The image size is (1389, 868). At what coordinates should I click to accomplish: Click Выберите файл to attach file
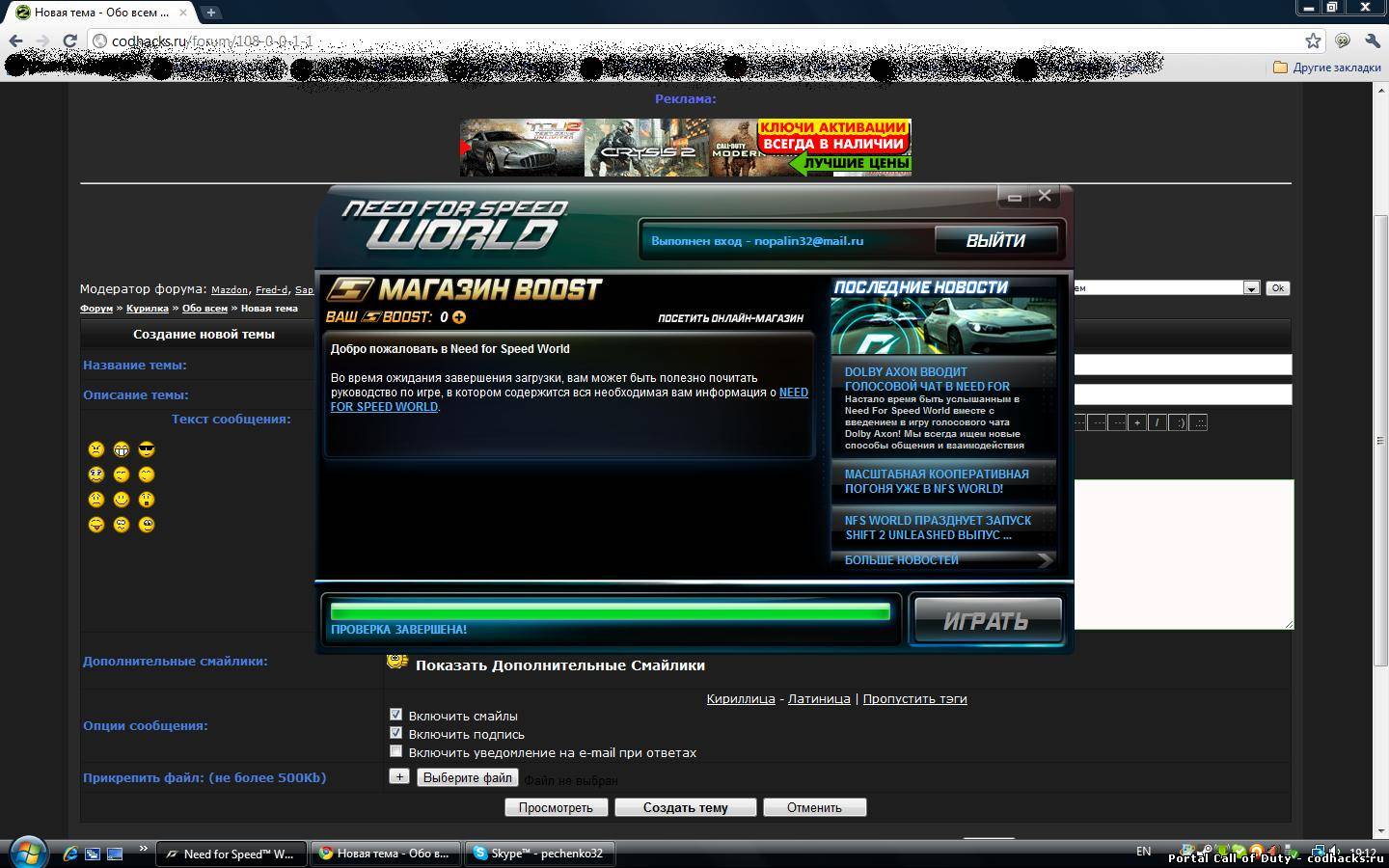pyautogui.click(x=468, y=777)
